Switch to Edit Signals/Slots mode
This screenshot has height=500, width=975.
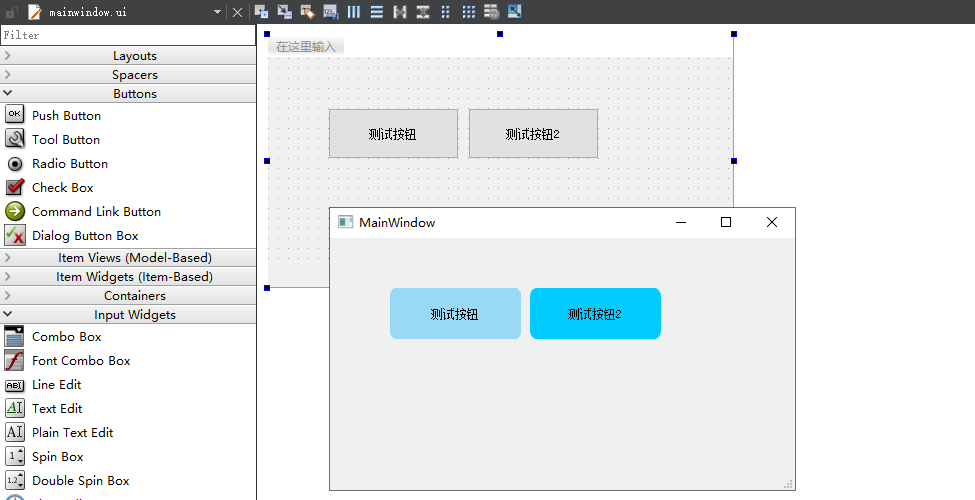(285, 11)
